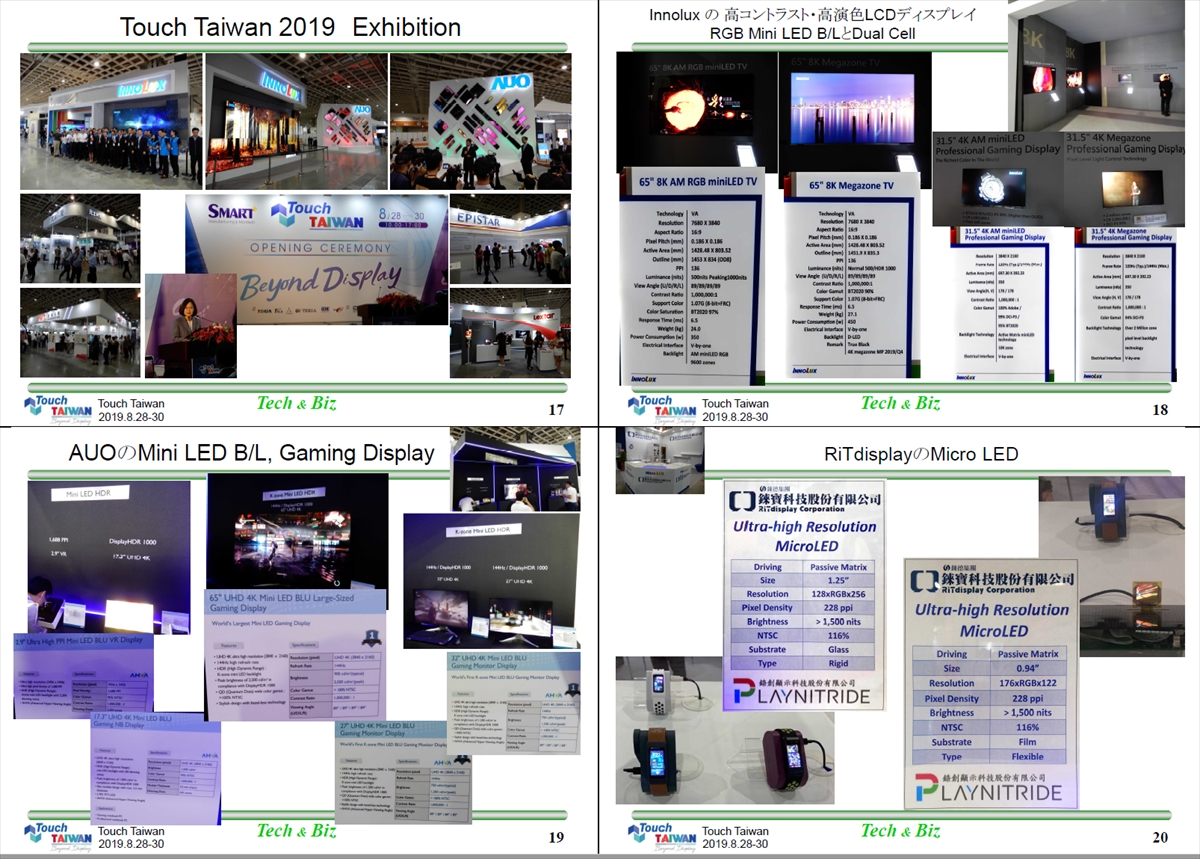Click "Tech & Biz" on slide 18
Image resolution: width=1200 pixels, height=859 pixels.
coord(901,403)
